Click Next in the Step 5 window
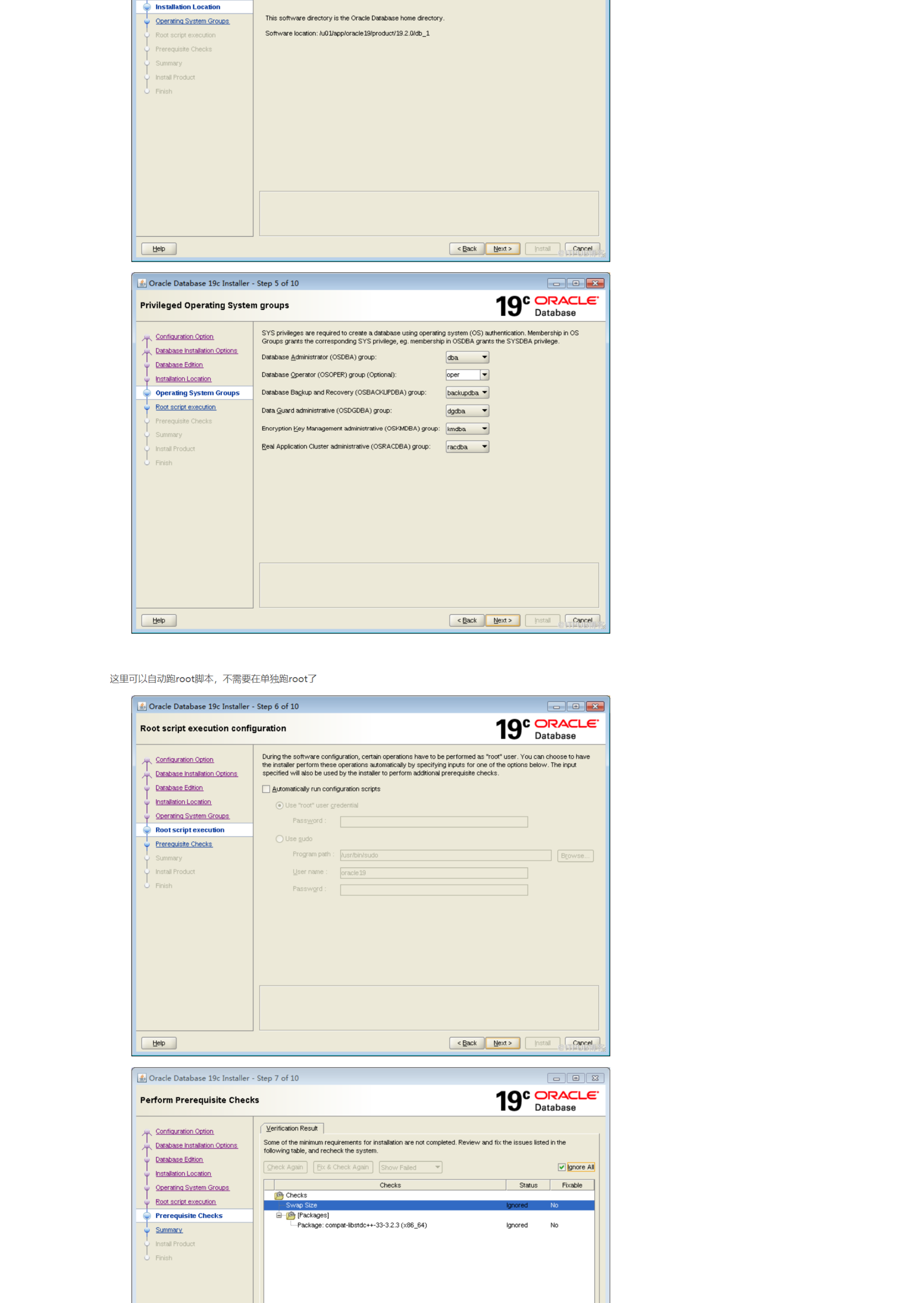Image resolution: width=924 pixels, height=1303 pixels. pyautogui.click(x=502, y=620)
